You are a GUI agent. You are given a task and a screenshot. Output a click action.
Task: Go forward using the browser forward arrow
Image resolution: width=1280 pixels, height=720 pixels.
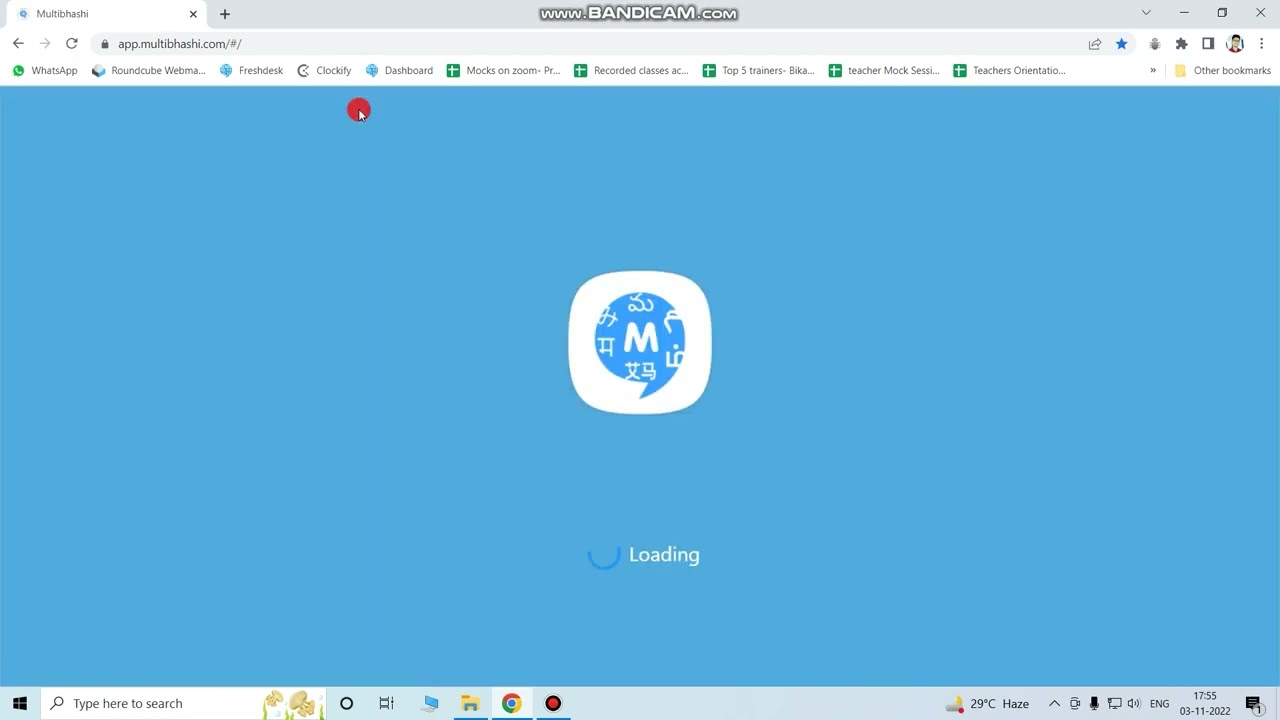coord(45,44)
